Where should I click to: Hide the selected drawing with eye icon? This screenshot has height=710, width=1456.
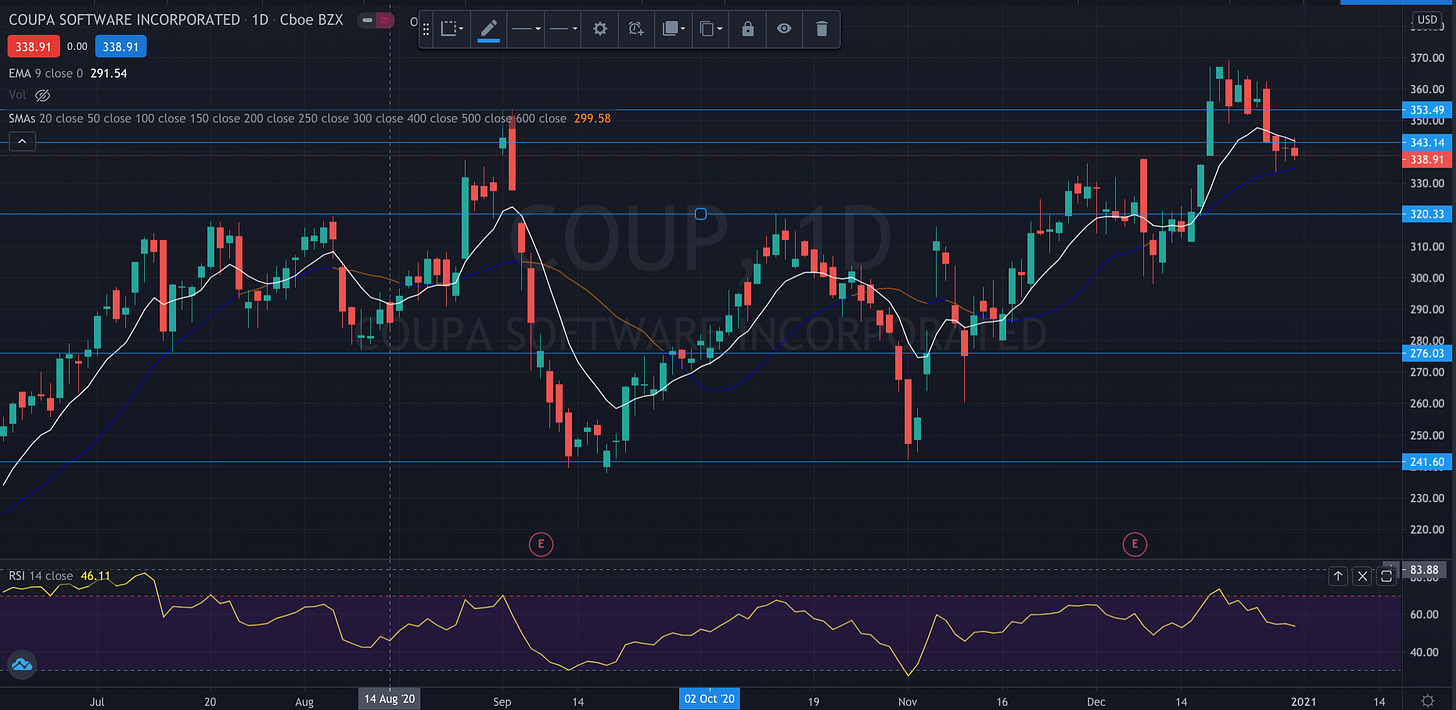click(x=784, y=29)
